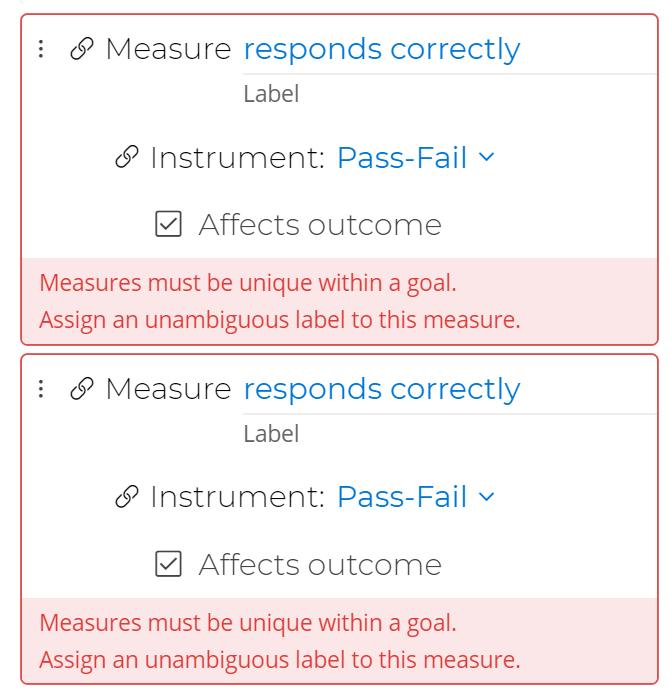Uncheck Affects outcome in the top measure
The height and width of the screenshot is (697, 671).
point(169,225)
